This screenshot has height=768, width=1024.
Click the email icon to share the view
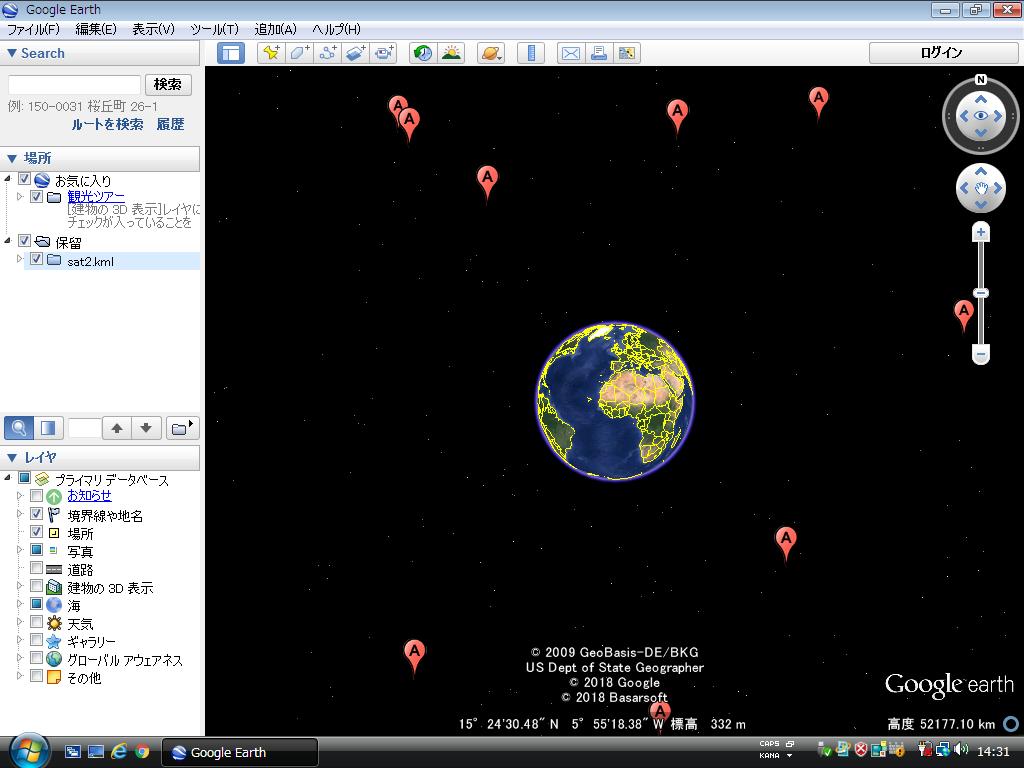click(x=570, y=52)
